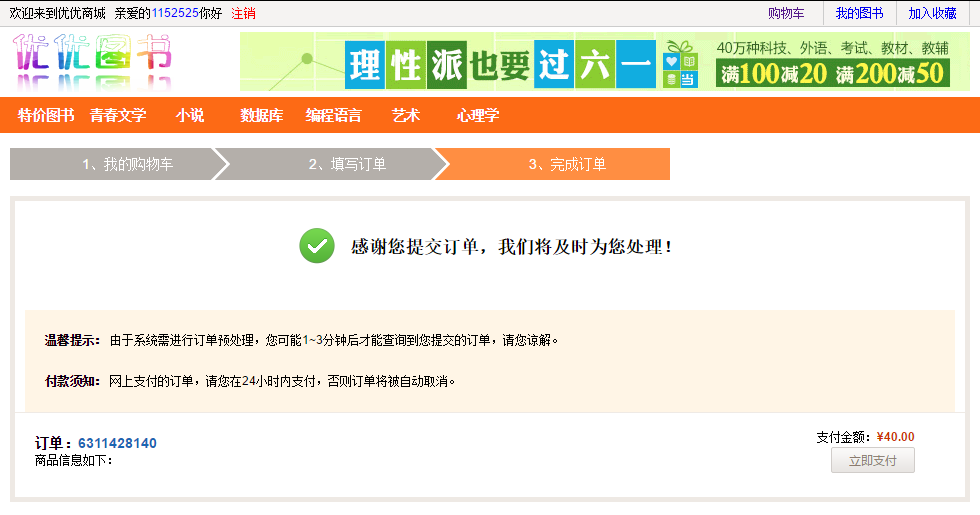This screenshot has height=515, width=980.
Task: Open the 心理学 psychology category
Action: [478, 115]
